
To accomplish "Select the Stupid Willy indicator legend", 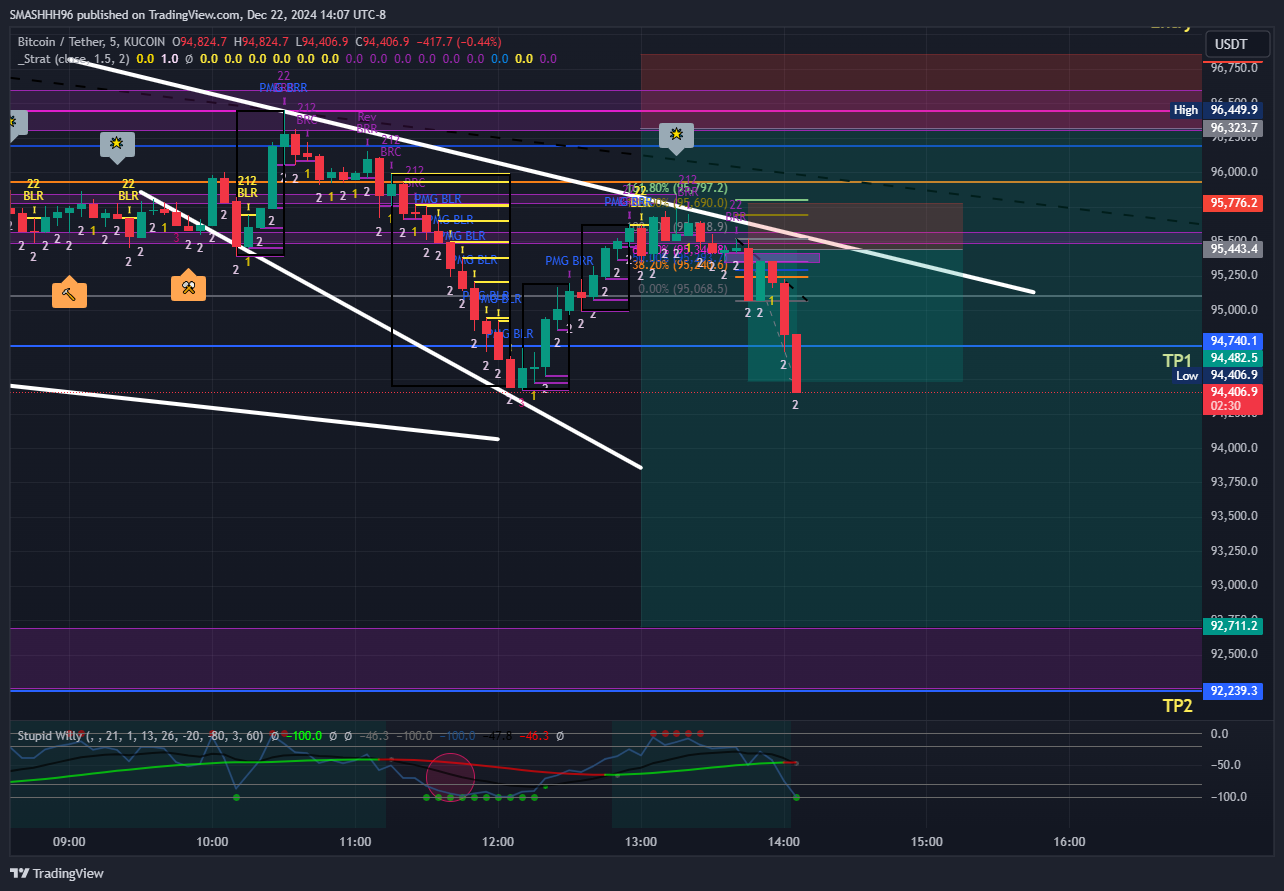I will [x=139, y=735].
